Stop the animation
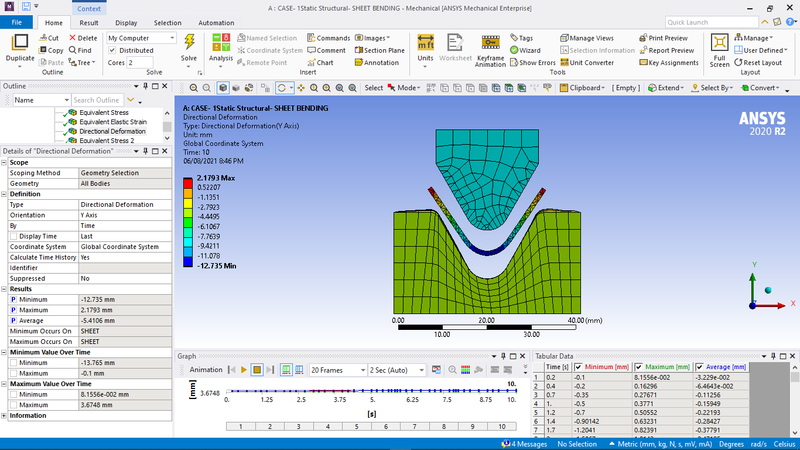Screen dimensions: 800x450 click(257, 370)
